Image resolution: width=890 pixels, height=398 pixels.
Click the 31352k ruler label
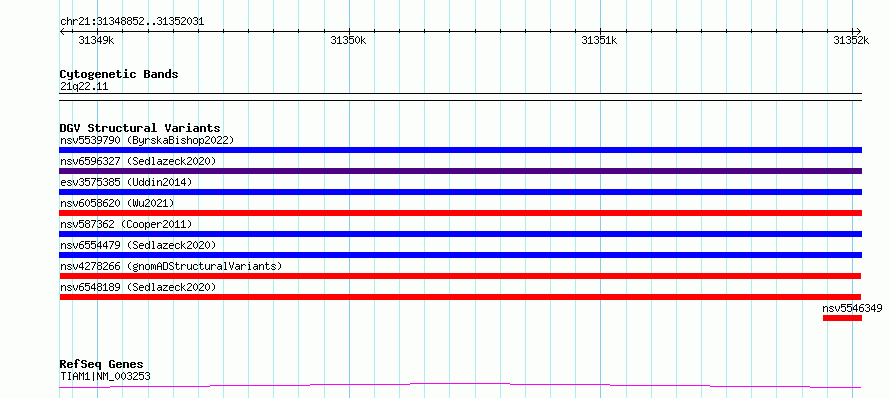pyautogui.click(x=851, y=40)
